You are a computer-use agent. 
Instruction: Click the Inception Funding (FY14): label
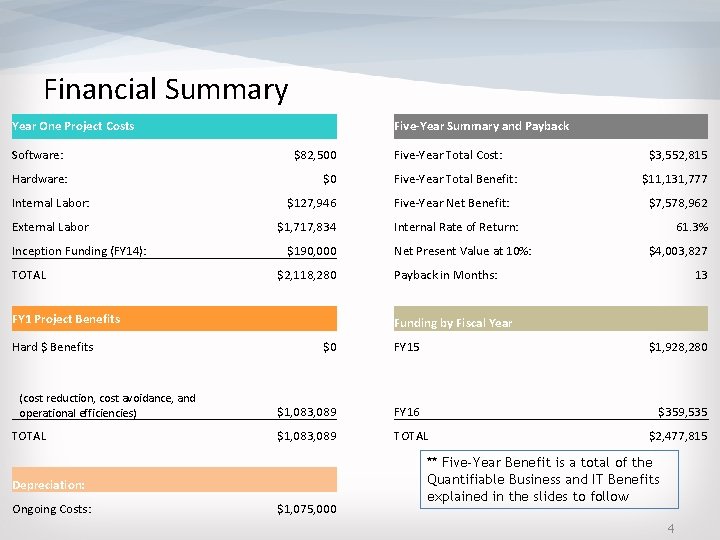point(79,251)
